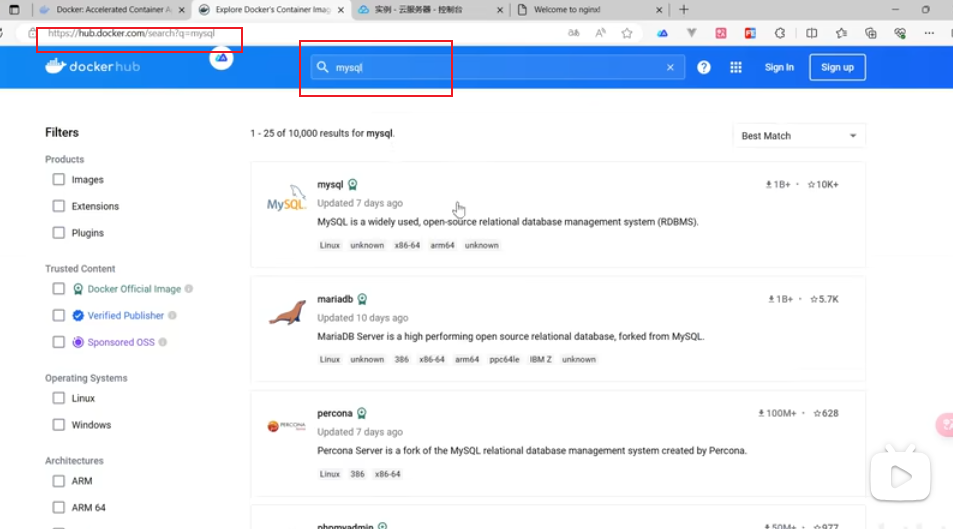Open the help question mark icon
The image size is (953, 529).
tap(704, 67)
